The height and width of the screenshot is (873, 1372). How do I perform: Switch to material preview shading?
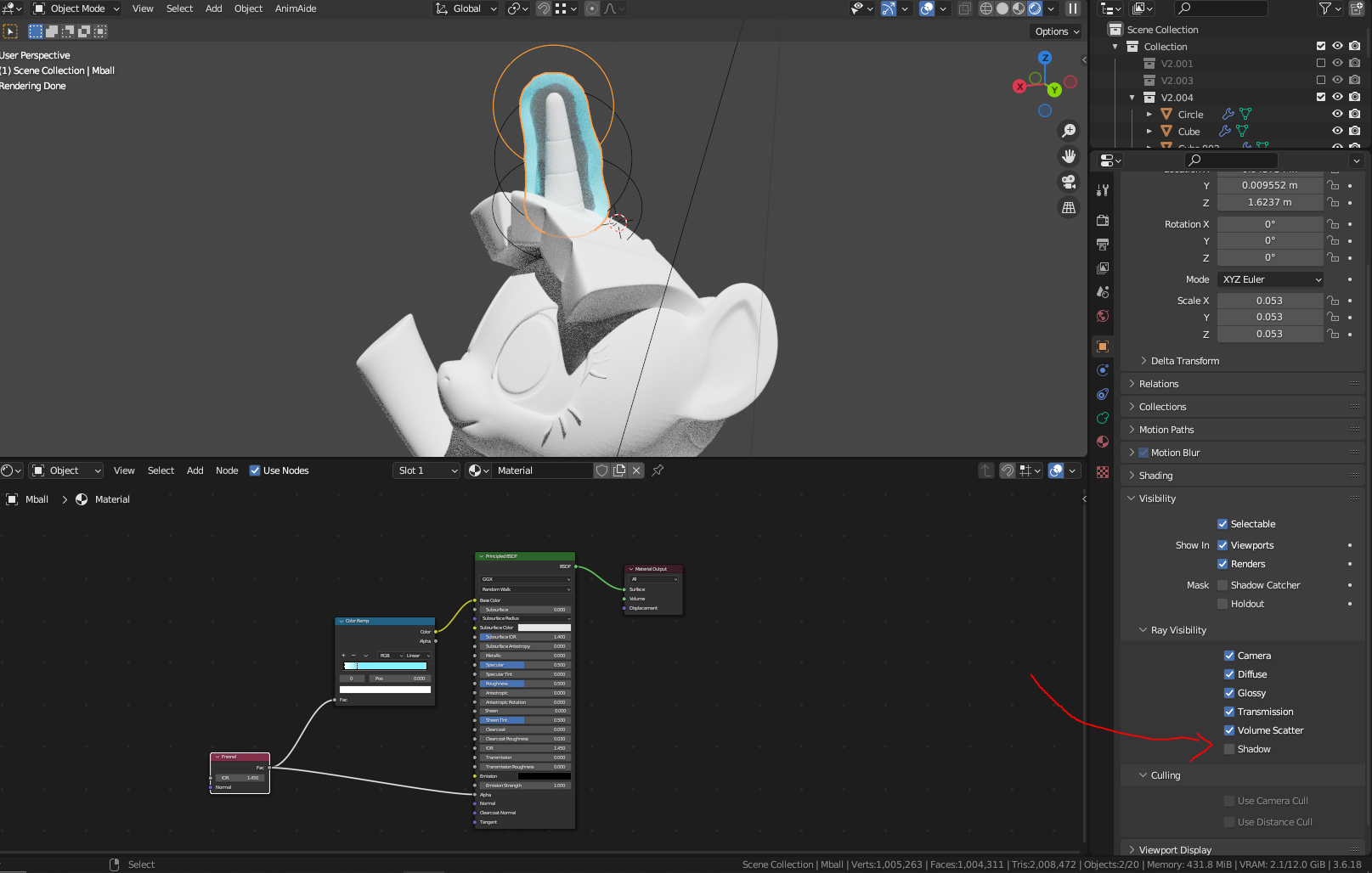(x=1019, y=8)
